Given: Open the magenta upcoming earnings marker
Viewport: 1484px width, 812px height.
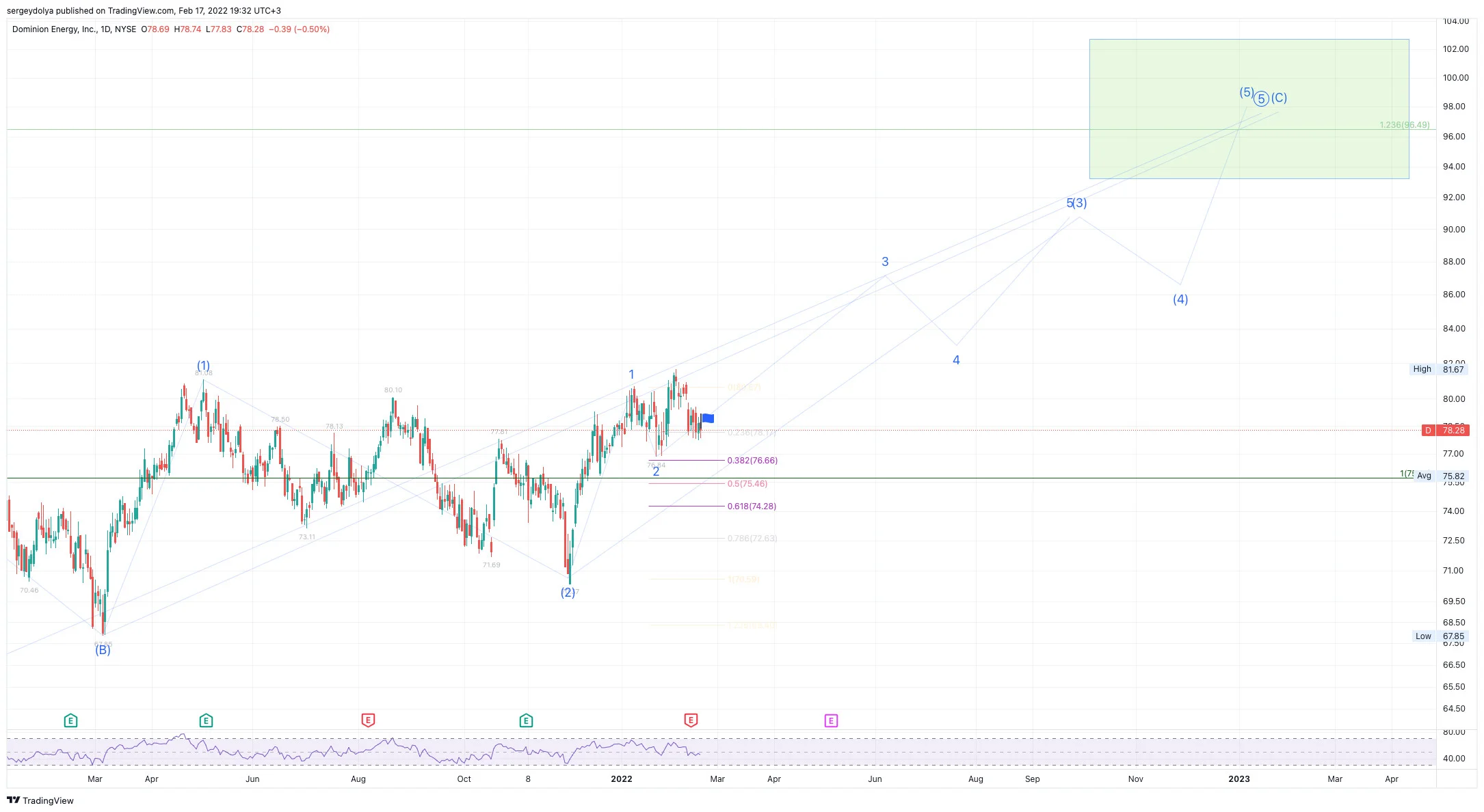Looking at the screenshot, I should (831, 720).
